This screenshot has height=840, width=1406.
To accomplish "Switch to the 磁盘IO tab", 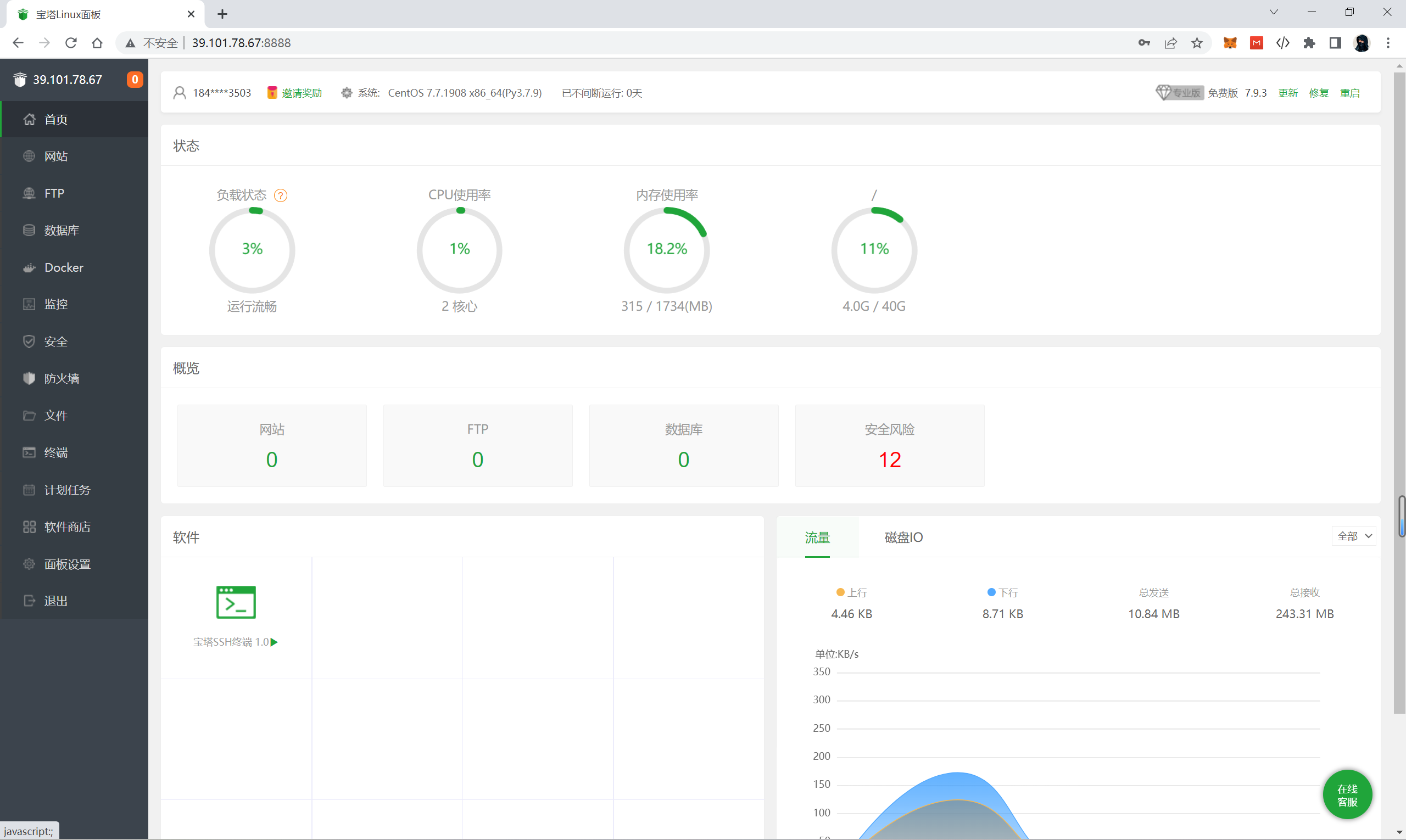I will pyautogui.click(x=903, y=537).
